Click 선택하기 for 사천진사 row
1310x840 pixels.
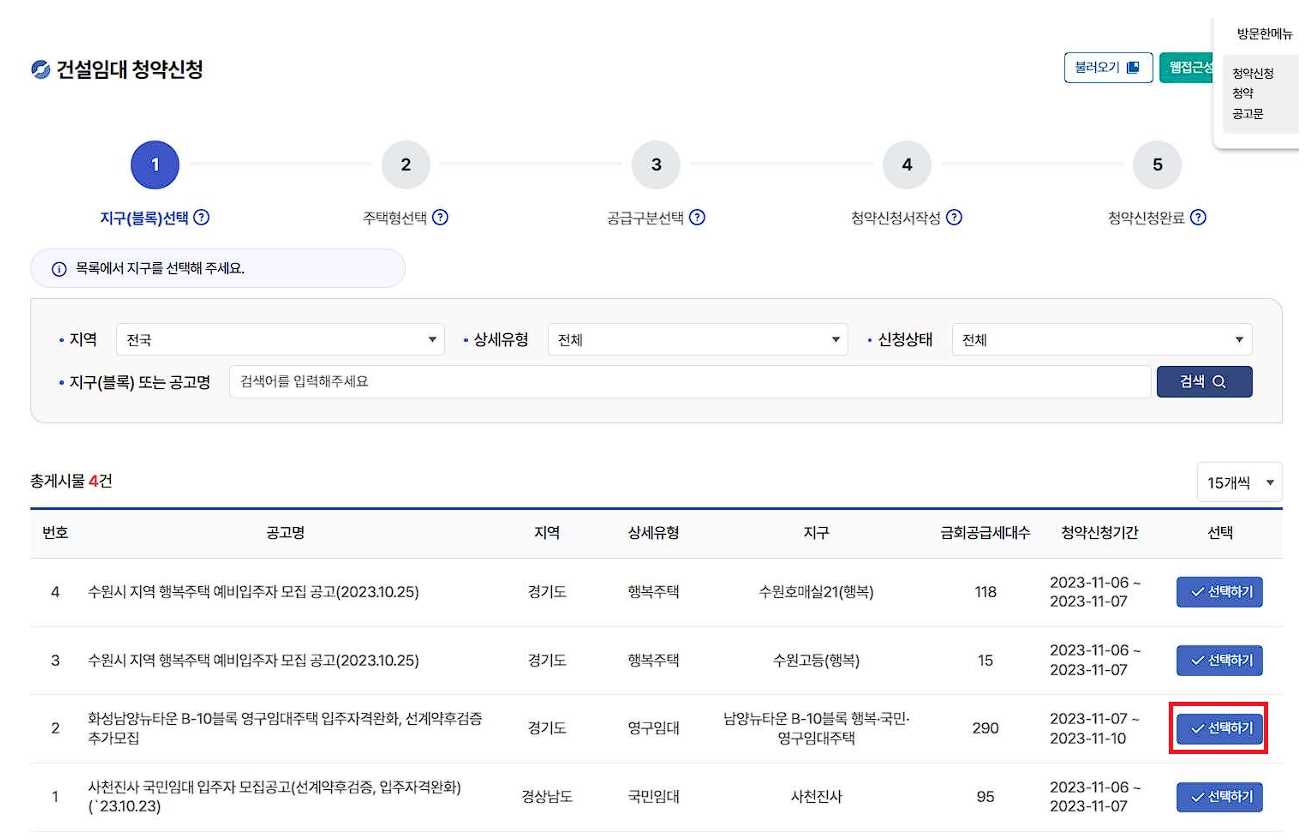(1220, 797)
